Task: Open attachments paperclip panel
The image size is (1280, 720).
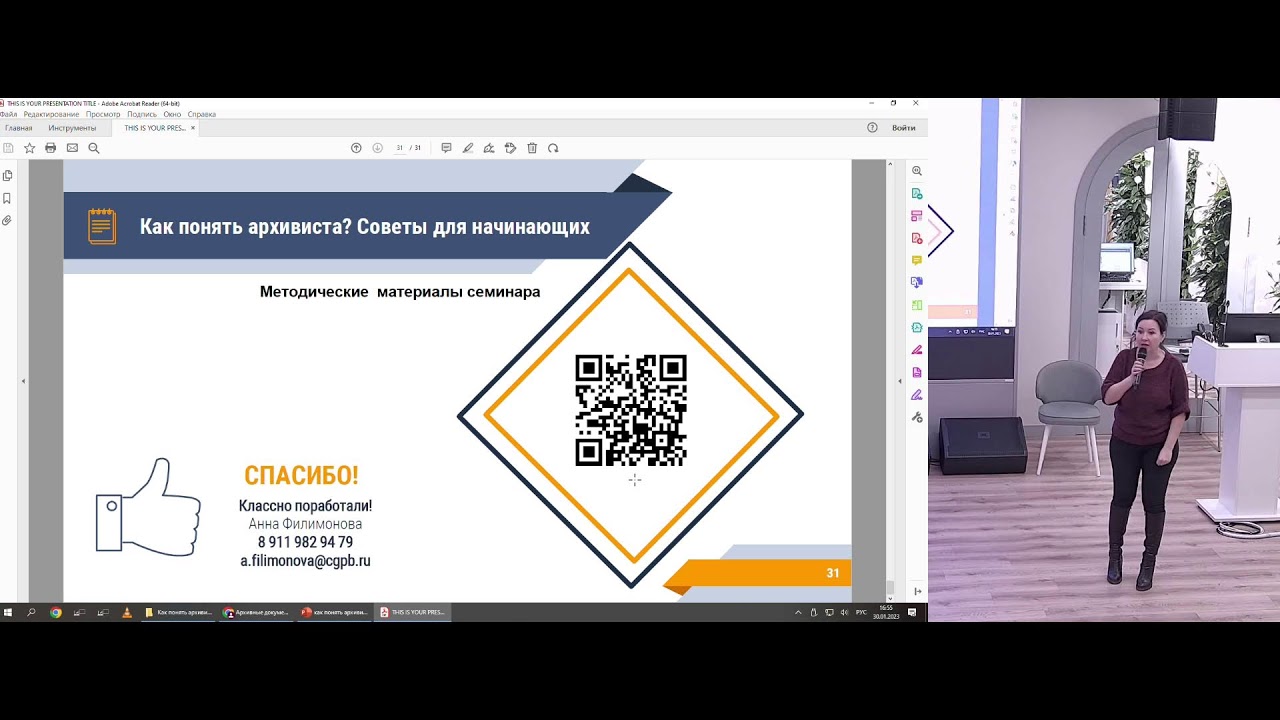Action: coord(7,220)
